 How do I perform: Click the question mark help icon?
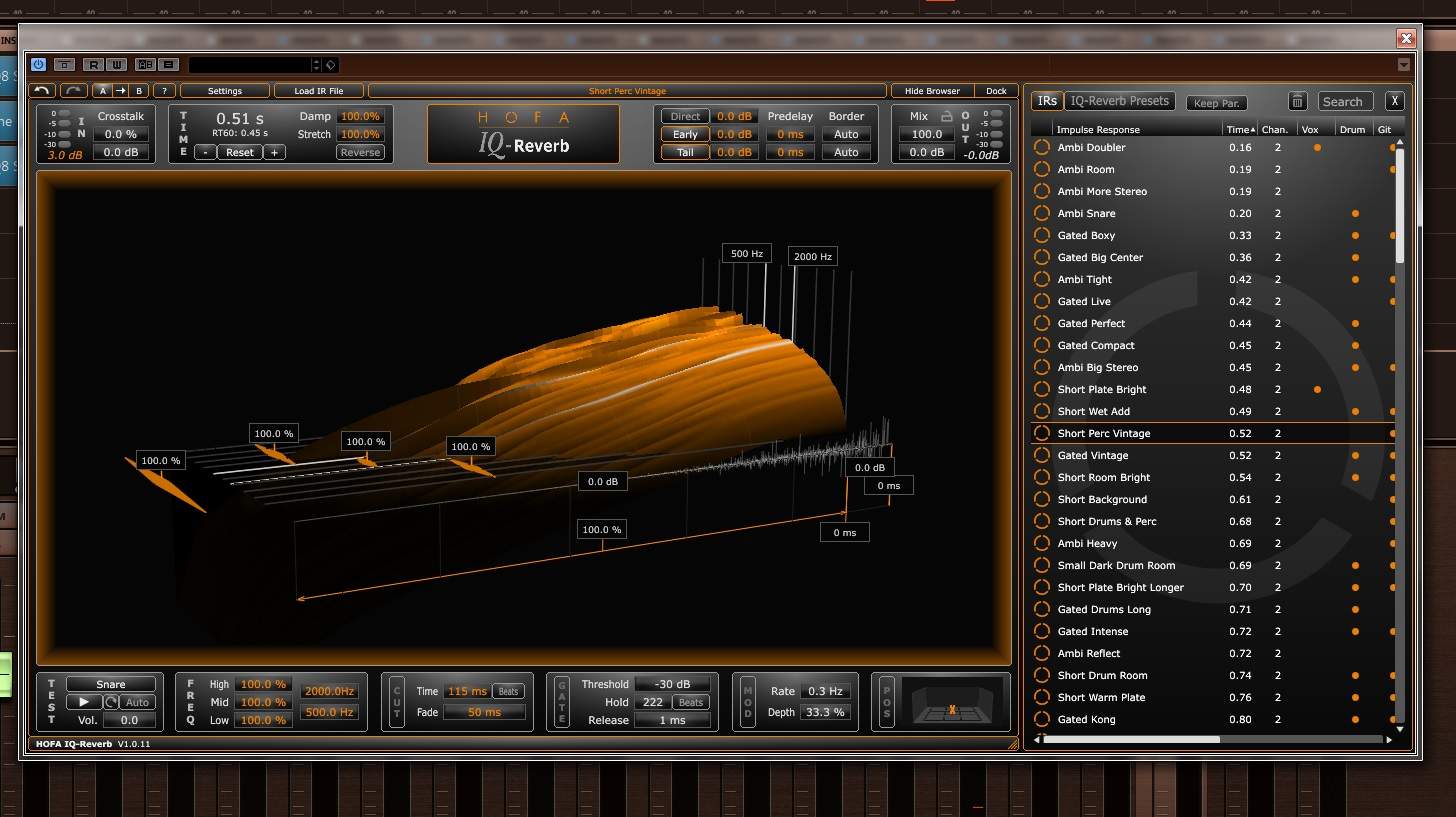coord(164,91)
